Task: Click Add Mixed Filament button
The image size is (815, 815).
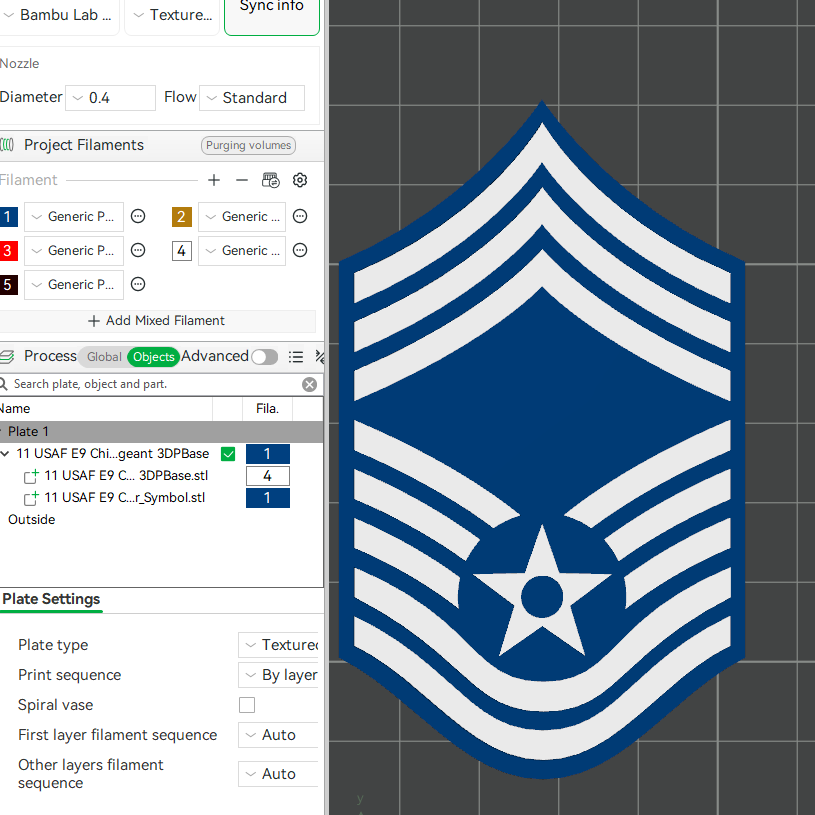Action: pos(157,321)
